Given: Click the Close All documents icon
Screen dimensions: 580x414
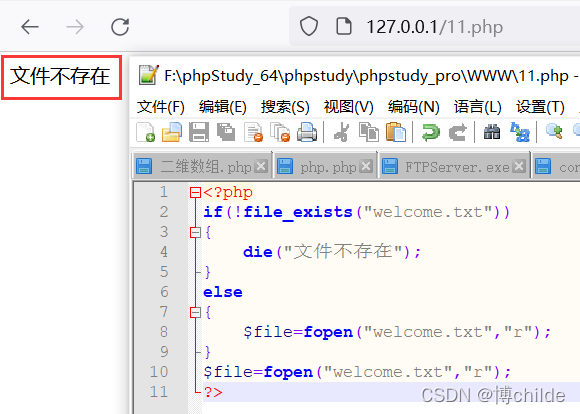Looking at the screenshot, I should coord(280,132).
